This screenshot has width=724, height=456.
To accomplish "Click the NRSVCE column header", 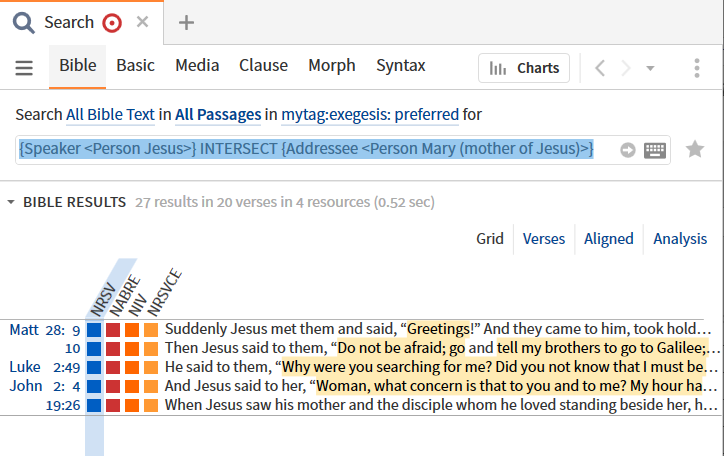I will 164,292.
